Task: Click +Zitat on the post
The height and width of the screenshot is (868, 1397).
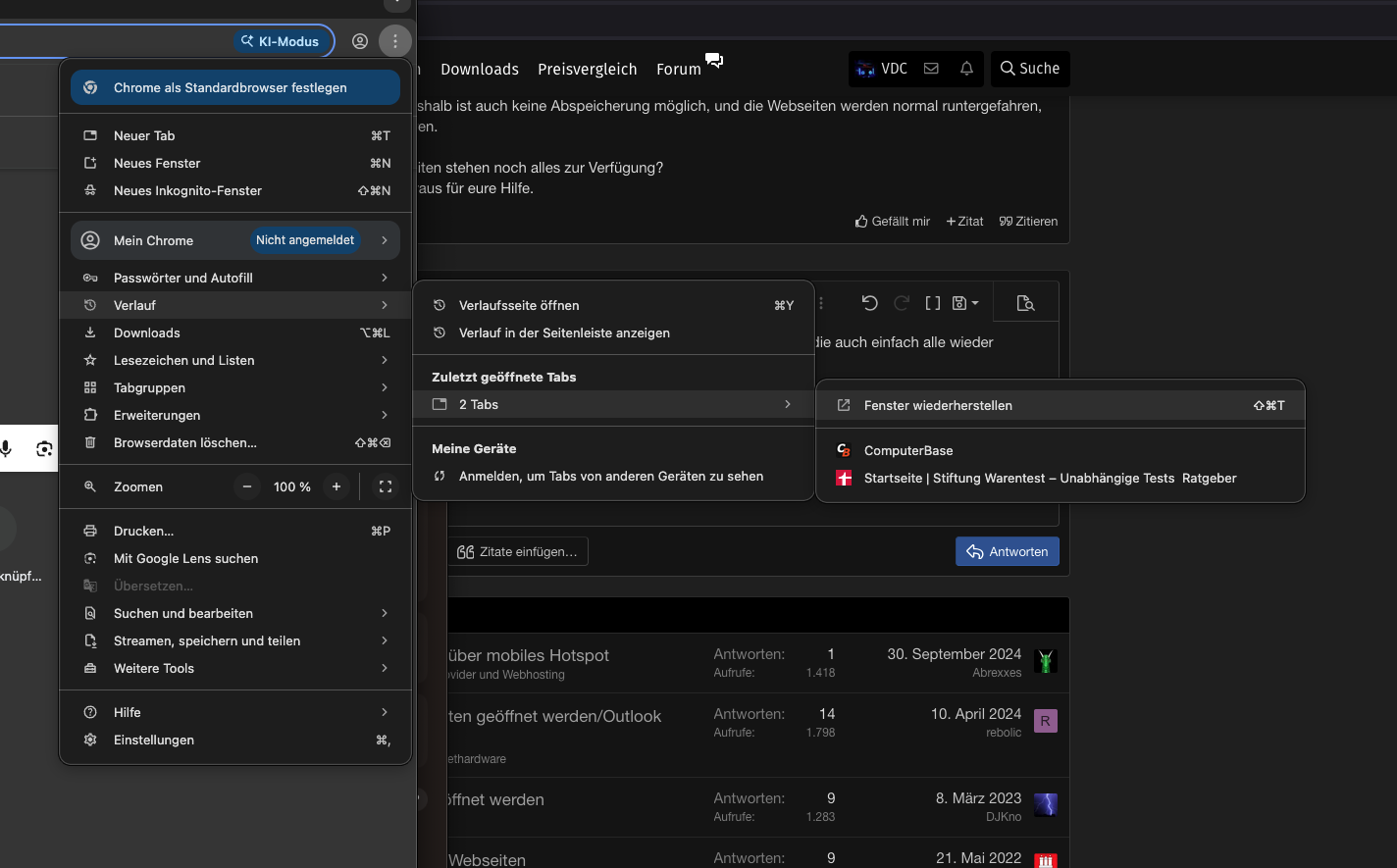Action: coord(964,221)
